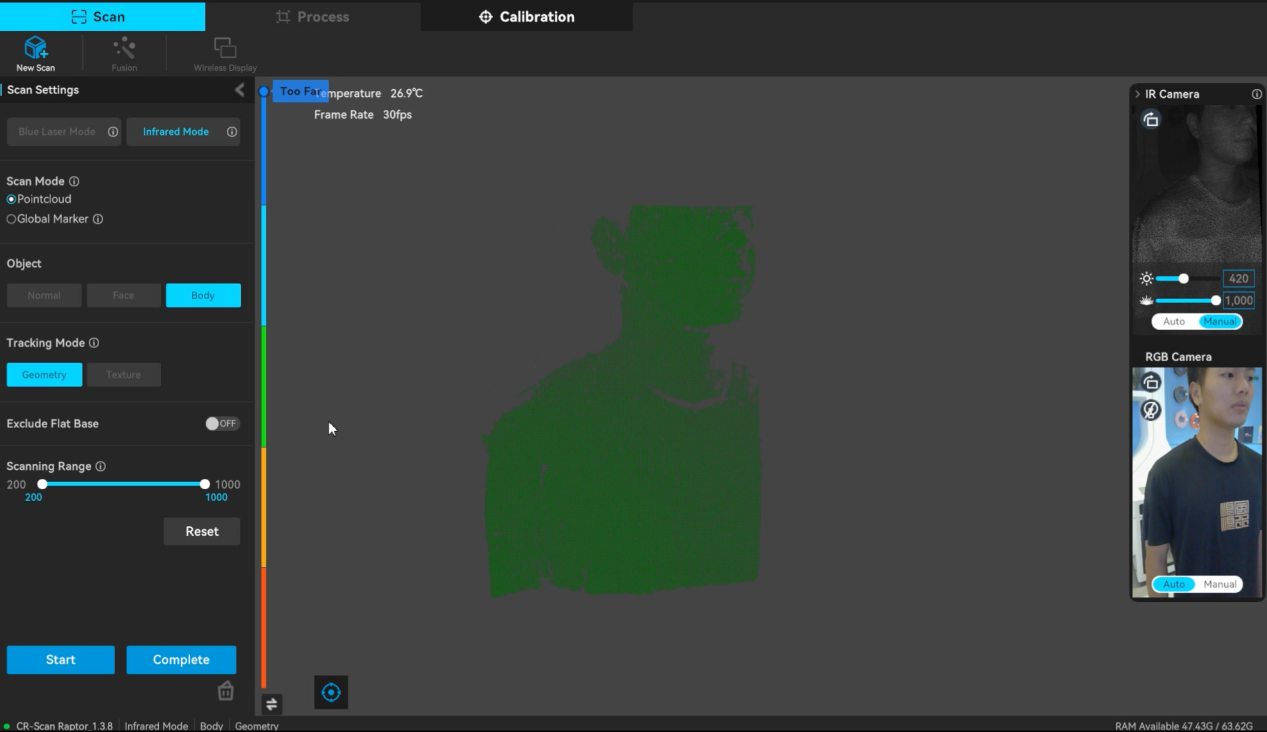Viewport: 1267px width, 732px height.
Task: Click the New Scan icon
Action: [x=36, y=49]
